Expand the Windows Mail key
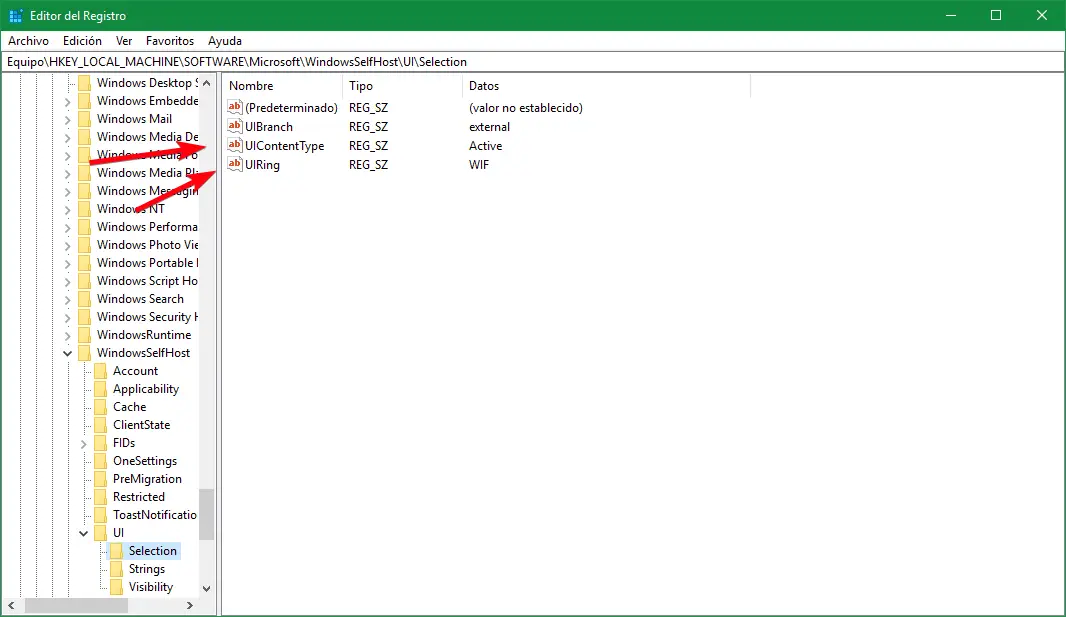This screenshot has width=1066, height=617. pos(67,119)
